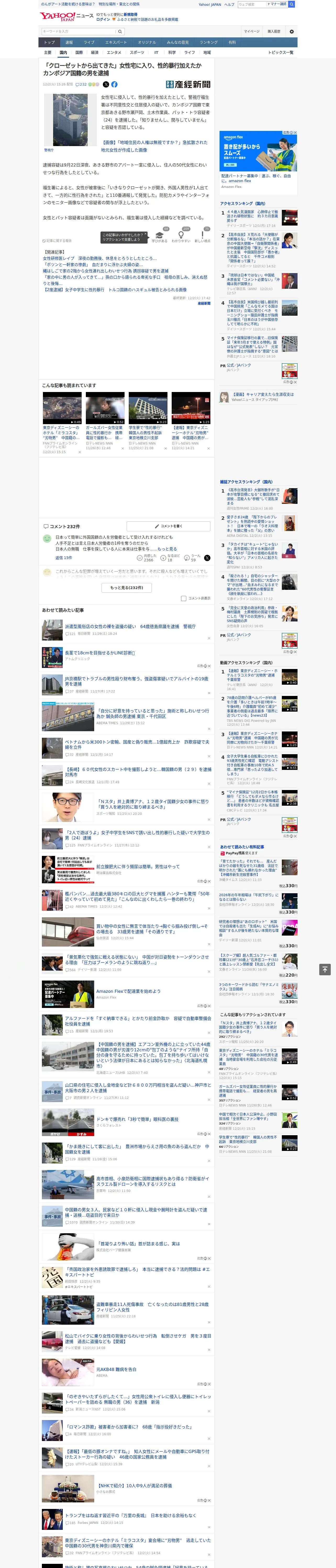Focus the ウェブ検索 input at top
Viewport: 336px width, 1568px height.
click(x=251, y=4)
